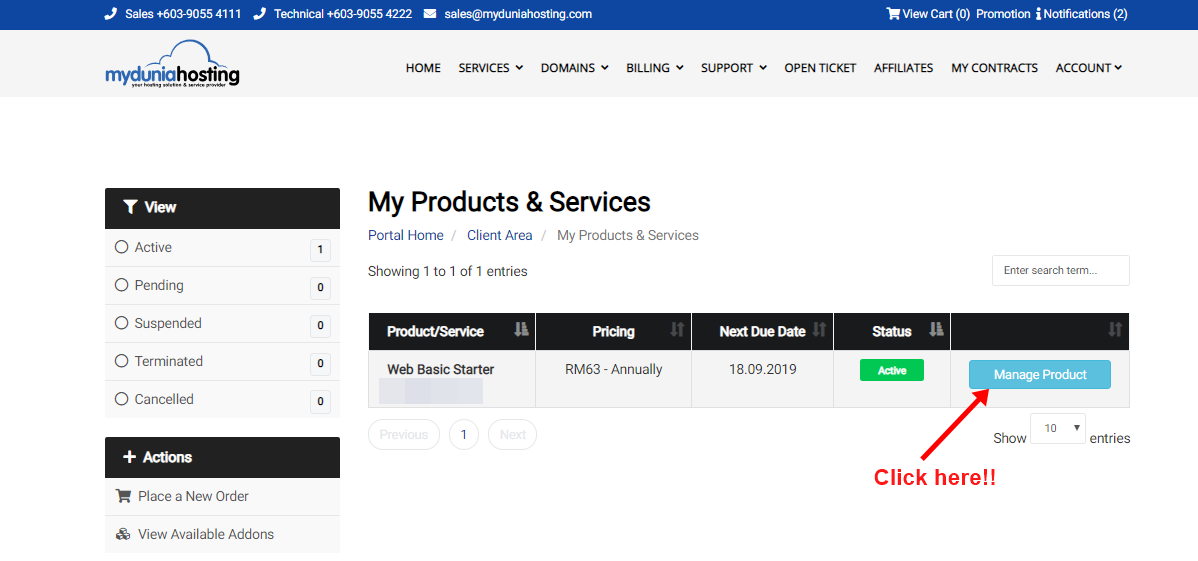Open the My Contracts menu item
The width and height of the screenshot is (1198, 561).
tap(994, 68)
